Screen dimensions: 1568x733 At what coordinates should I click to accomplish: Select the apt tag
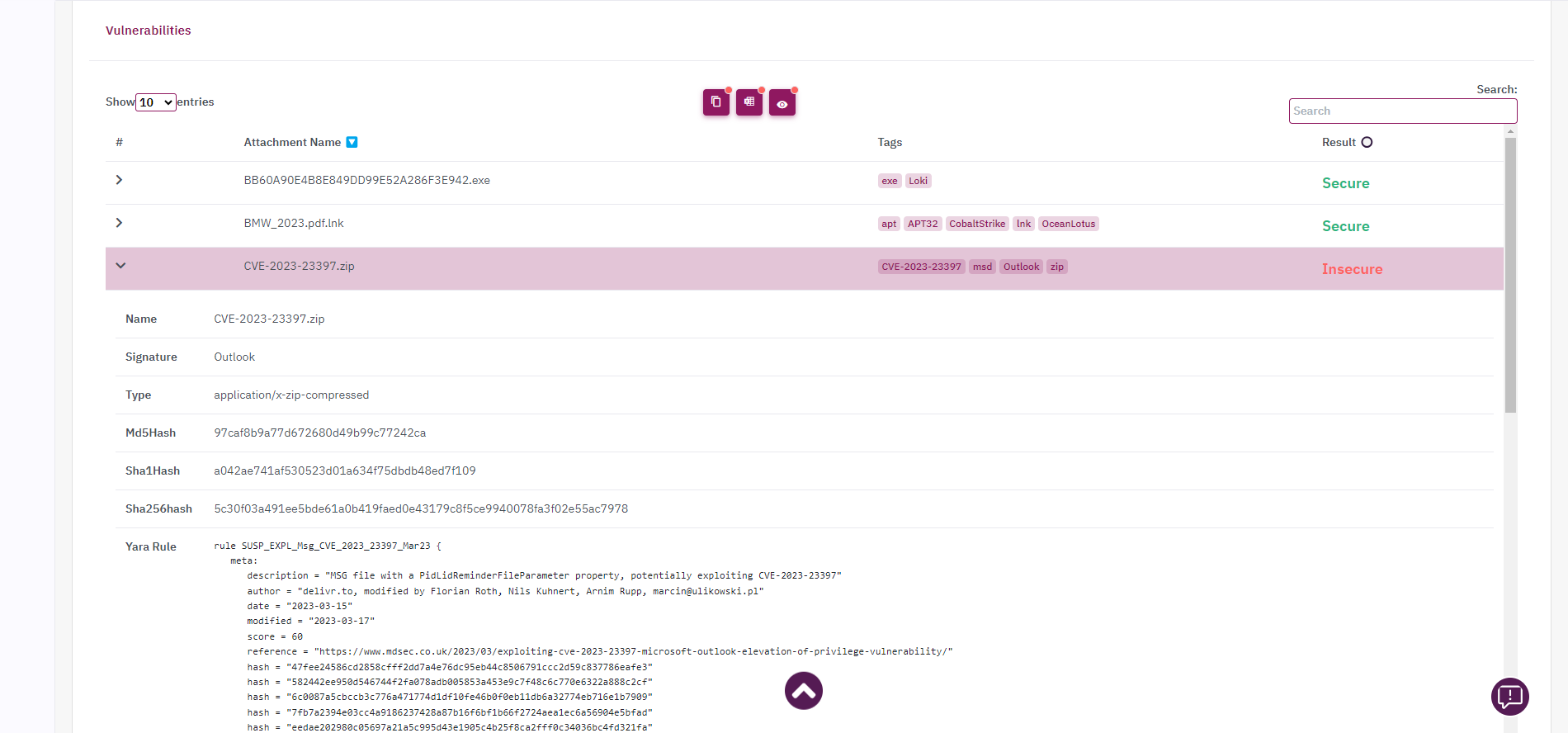[889, 224]
